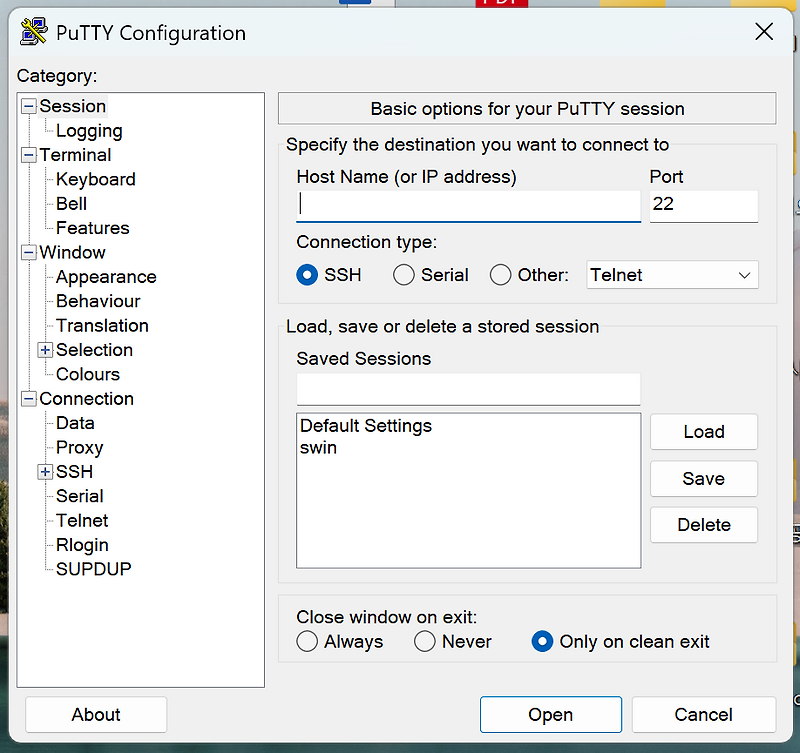Viewport: 800px width, 753px height.
Task: Go to the Proxy settings category
Action: [x=79, y=448]
